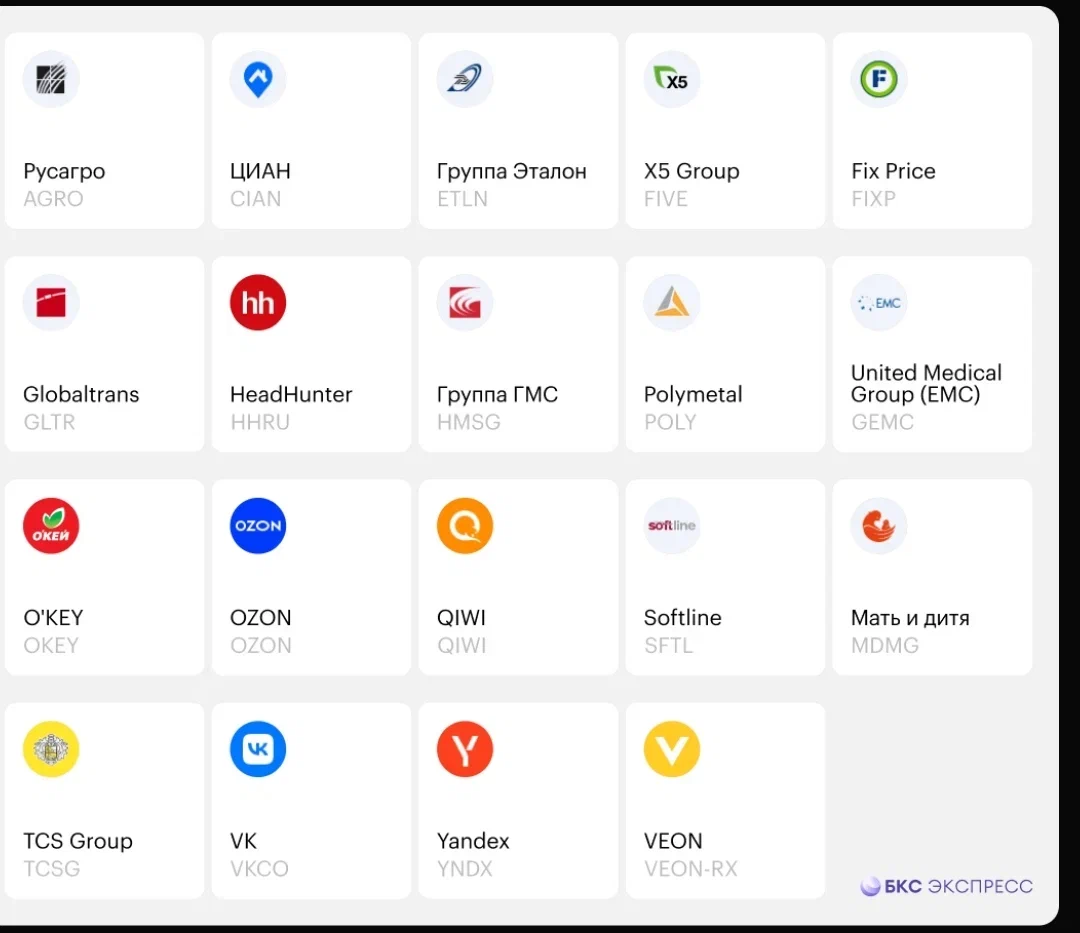Click the VEON-RX ticker text

point(691,869)
